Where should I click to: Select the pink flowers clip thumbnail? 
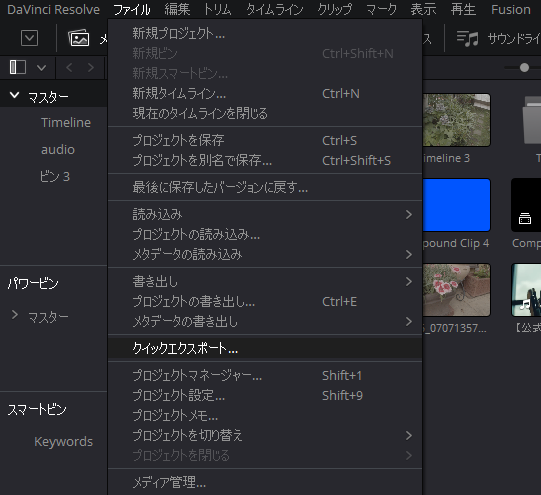(456, 290)
